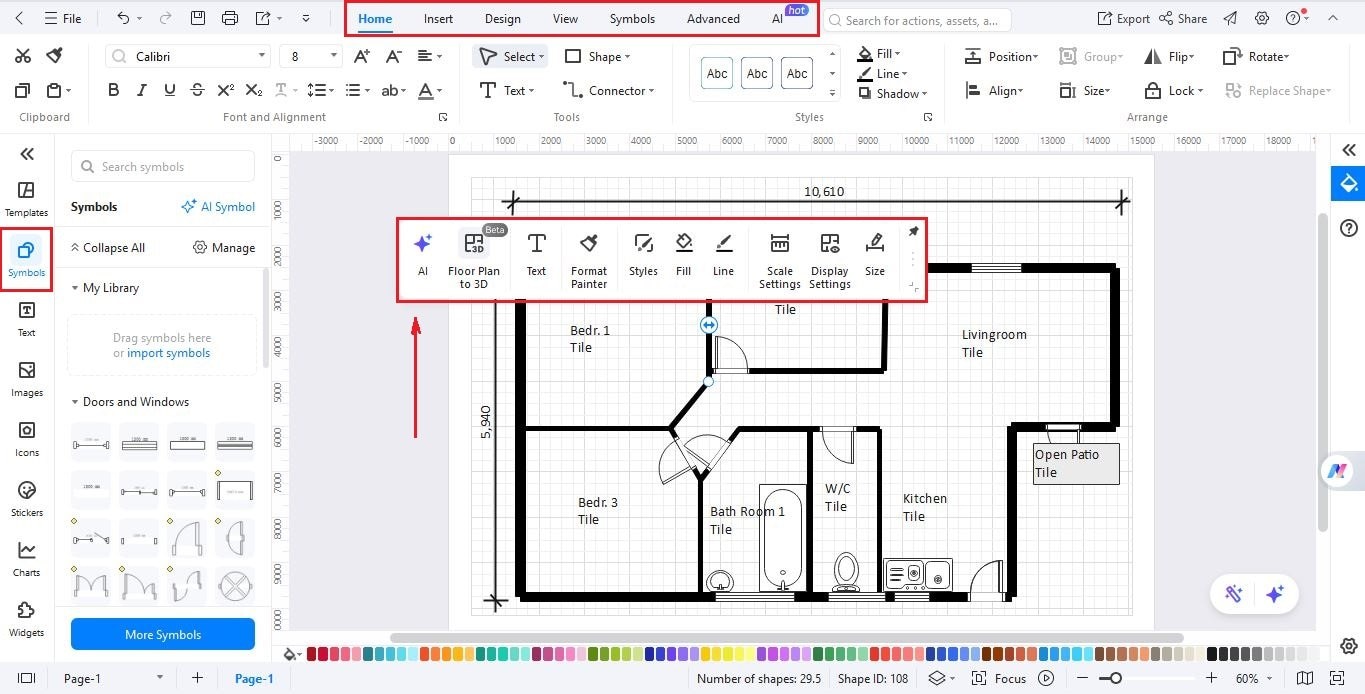
Task: Click the import symbols link
Action: [168, 352]
